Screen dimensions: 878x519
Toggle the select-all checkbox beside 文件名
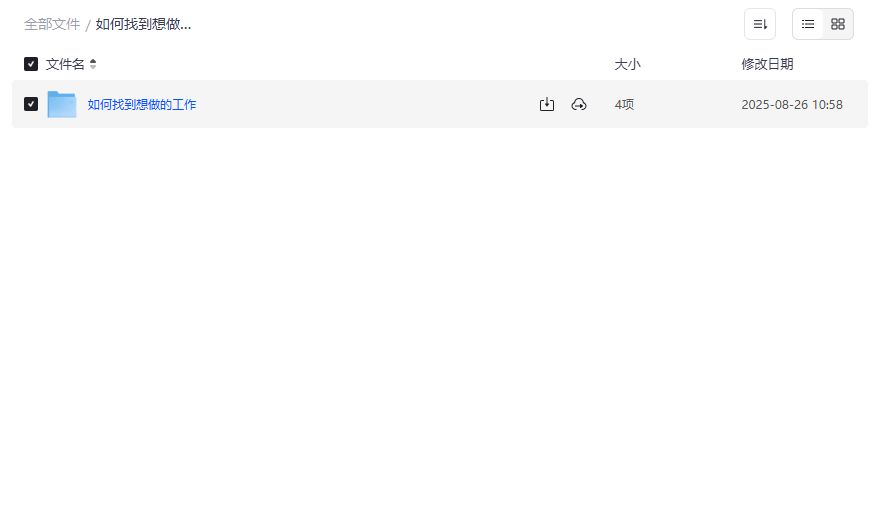pos(31,64)
